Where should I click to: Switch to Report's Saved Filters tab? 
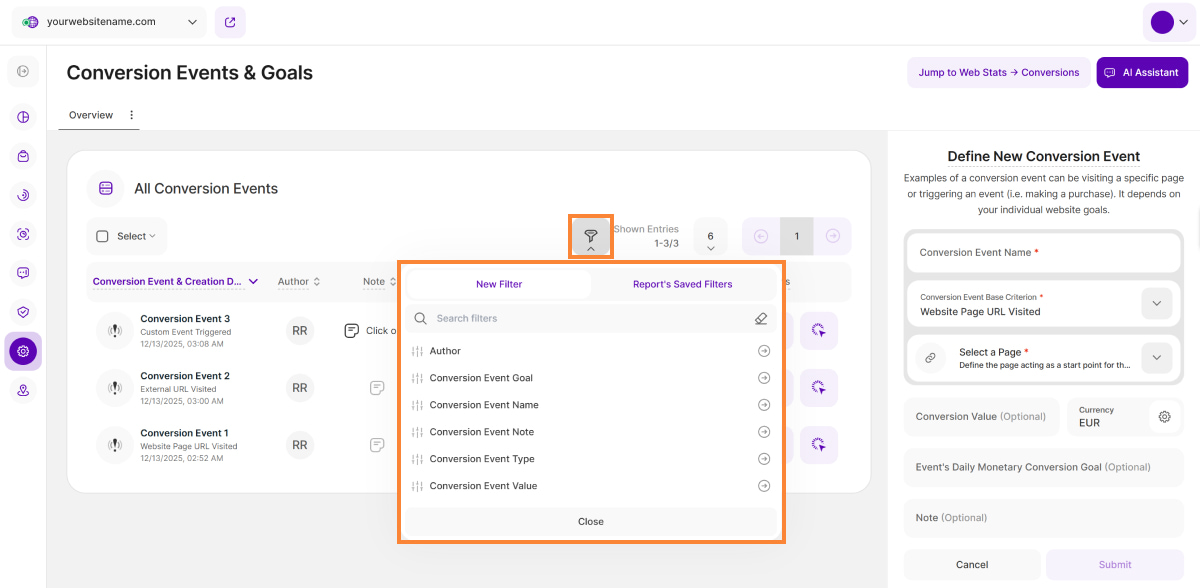click(682, 284)
